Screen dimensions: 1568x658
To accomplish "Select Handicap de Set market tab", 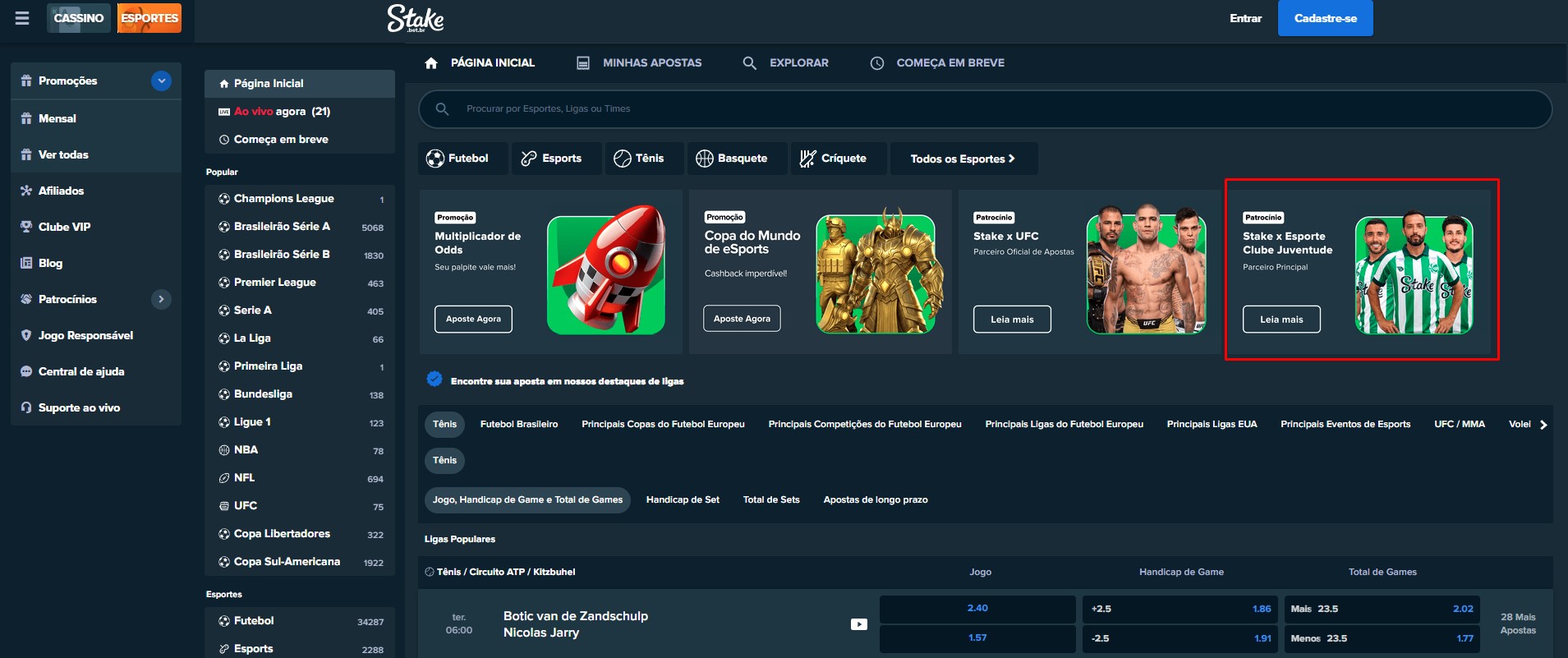I will pos(683,499).
